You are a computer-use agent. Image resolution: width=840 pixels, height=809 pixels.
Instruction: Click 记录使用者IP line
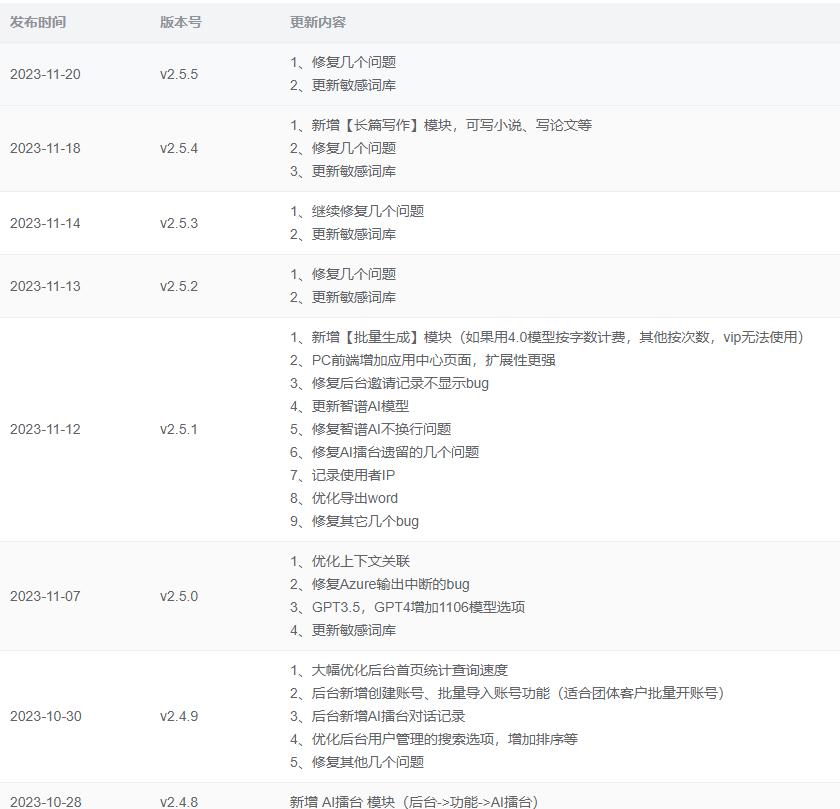pyautogui.click(x=342, y=475)
